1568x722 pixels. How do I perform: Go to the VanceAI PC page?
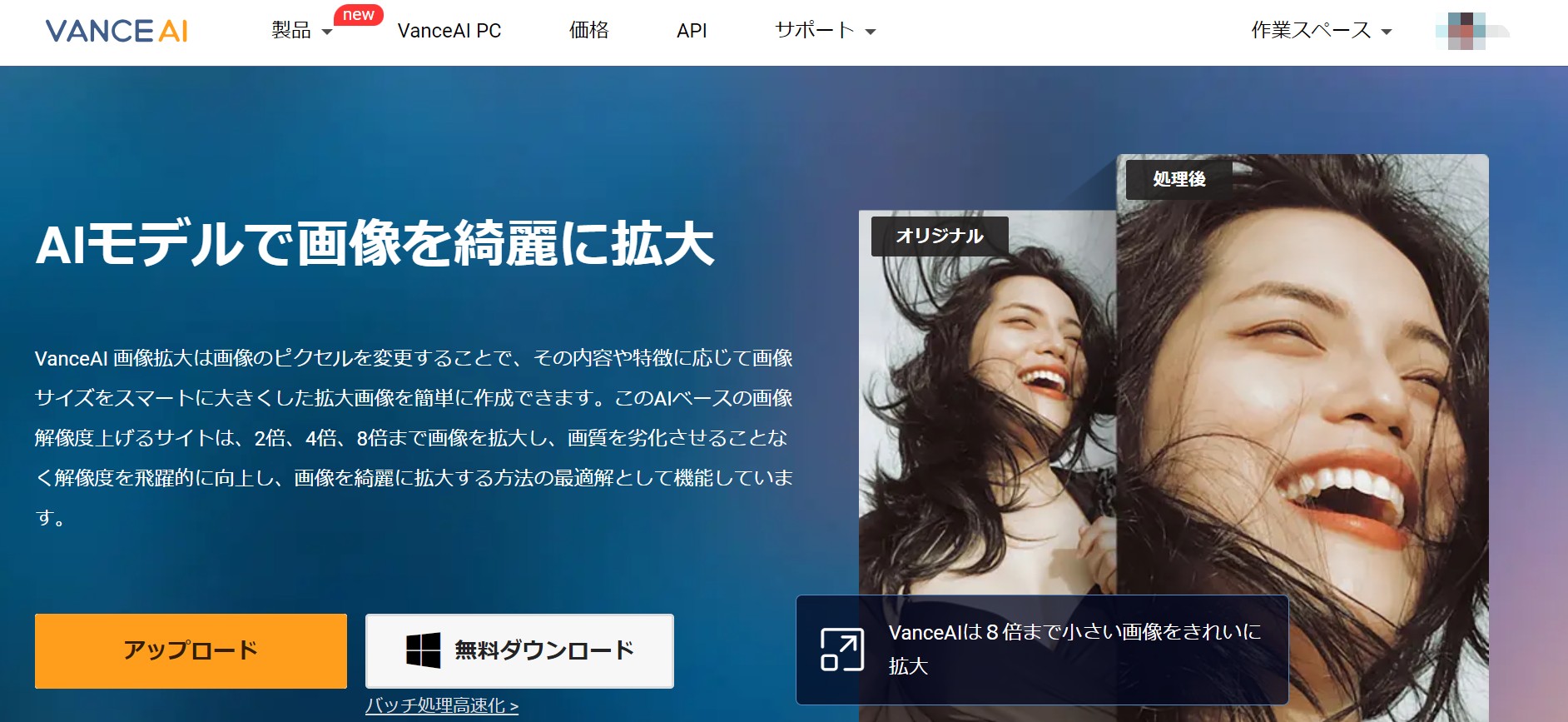coord(449,31)
